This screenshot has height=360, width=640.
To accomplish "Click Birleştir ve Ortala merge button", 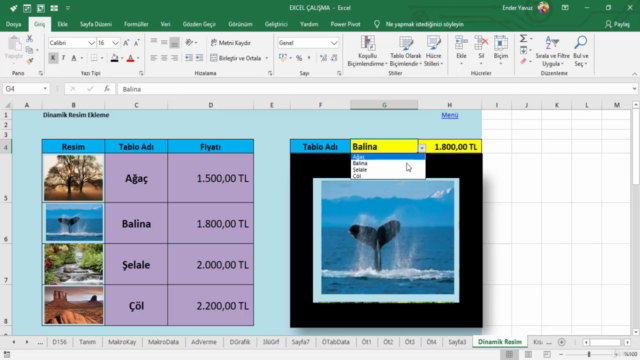I will 236,58.
